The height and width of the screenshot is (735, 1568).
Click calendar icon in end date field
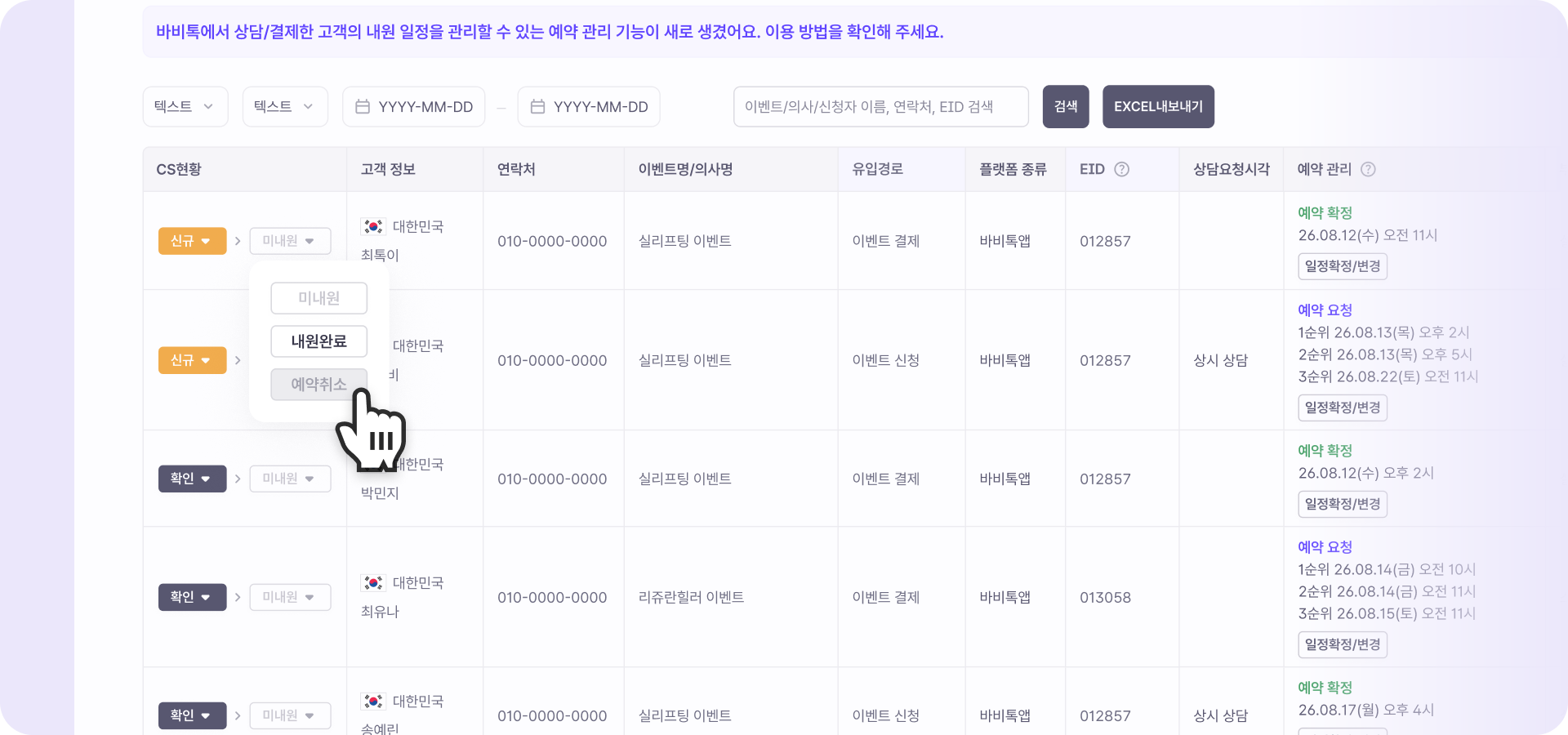point(537,107)
